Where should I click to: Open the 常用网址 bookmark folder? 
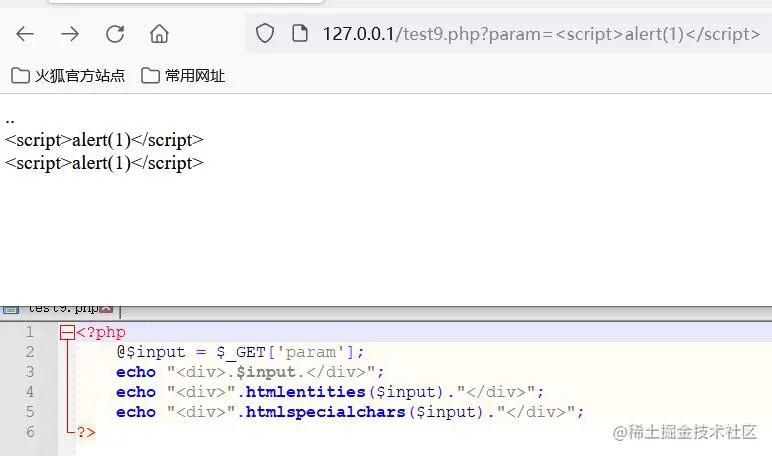tap(183, 76)
